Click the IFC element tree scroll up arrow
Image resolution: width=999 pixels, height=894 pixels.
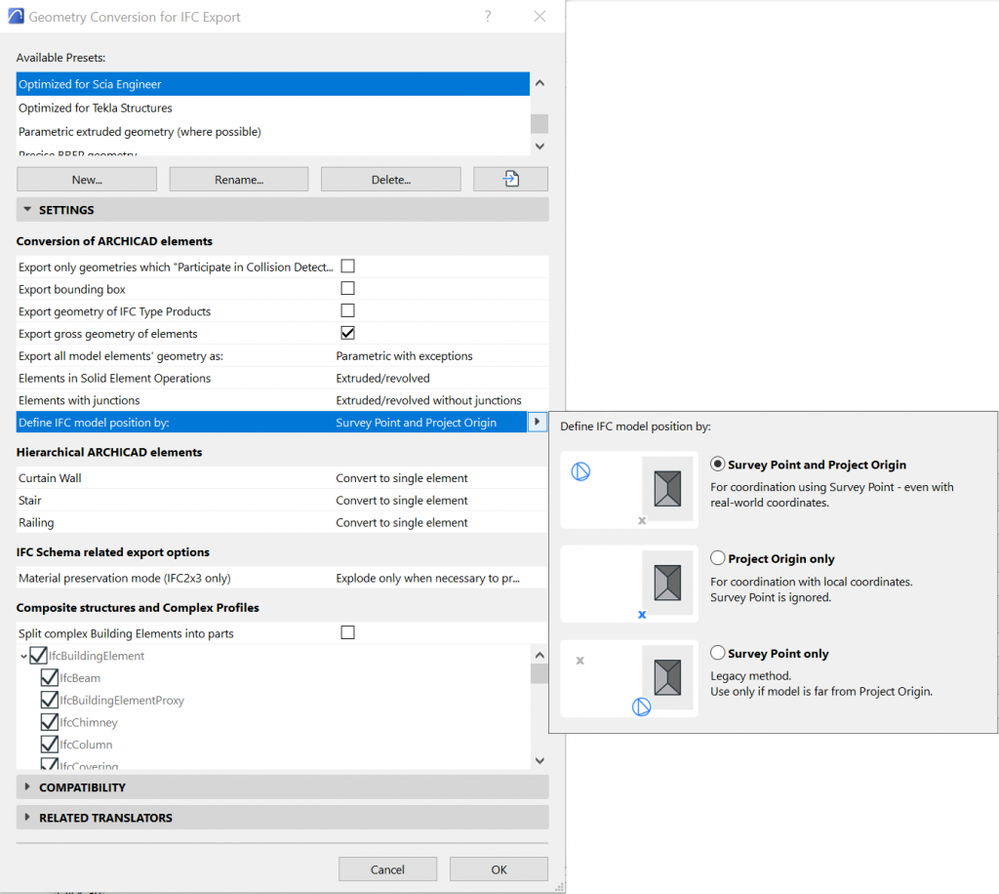click(x=540, y=655)
